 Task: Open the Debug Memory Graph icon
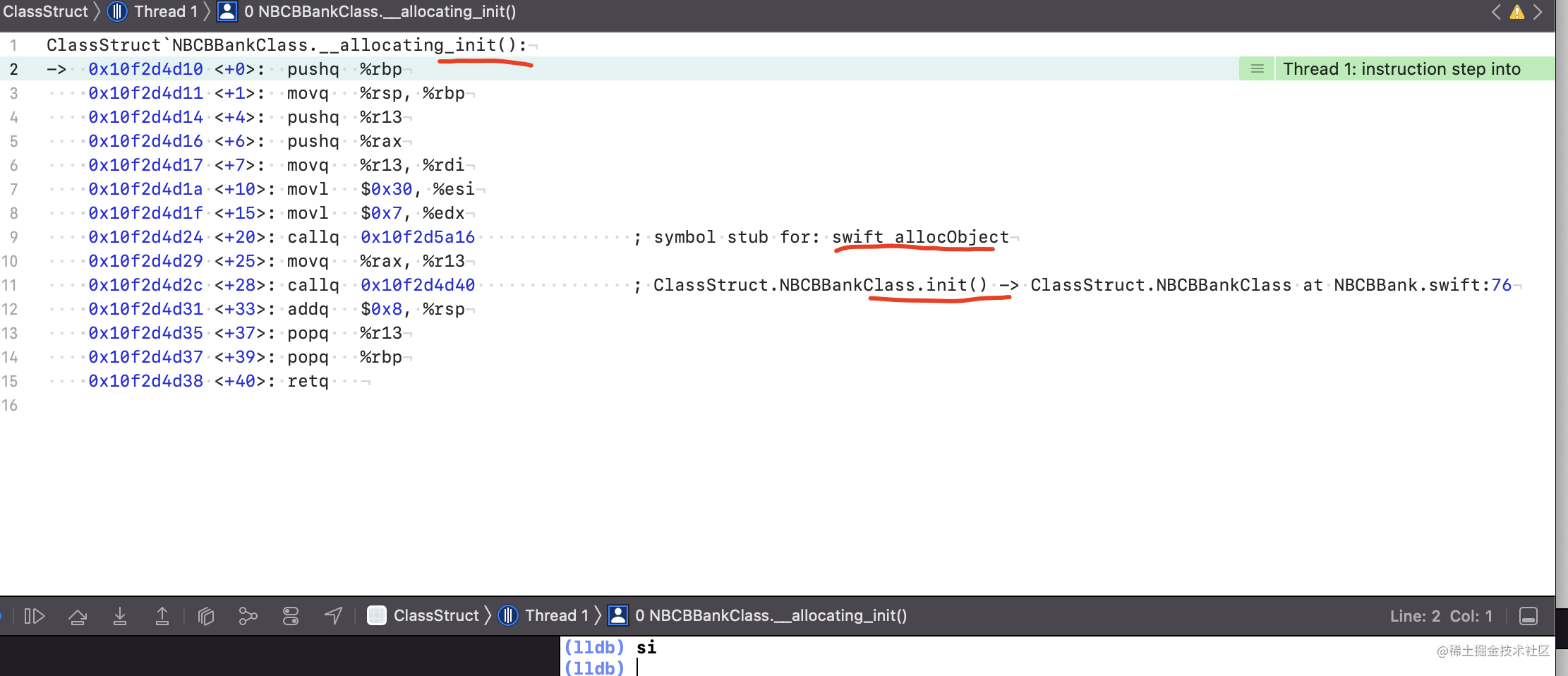click(248, 616)
